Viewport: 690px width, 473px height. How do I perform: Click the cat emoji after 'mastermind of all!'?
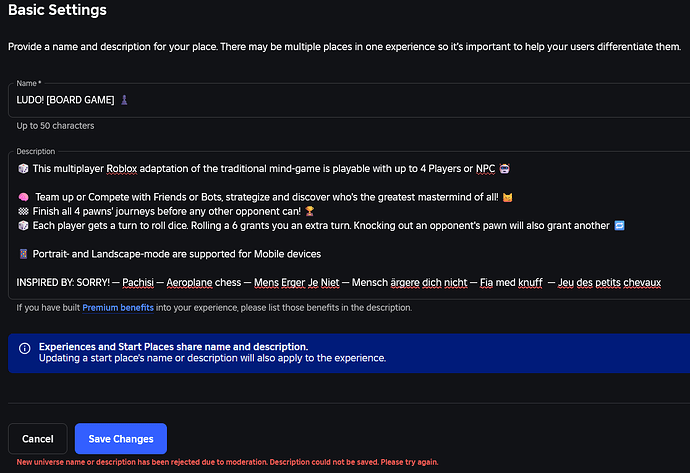(507, 197)
